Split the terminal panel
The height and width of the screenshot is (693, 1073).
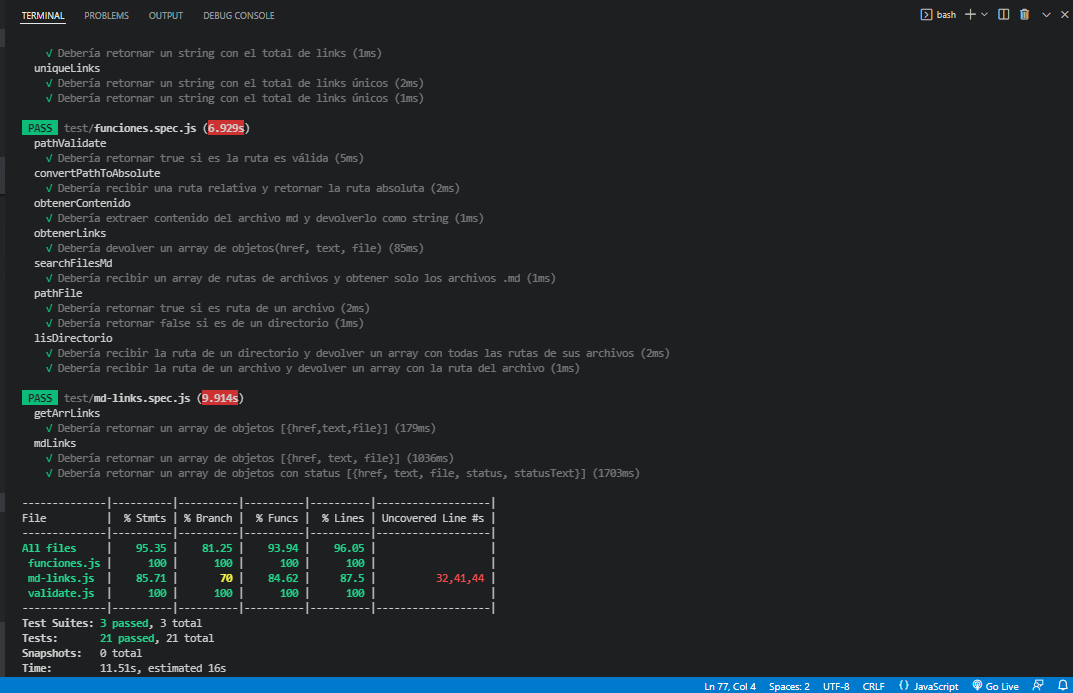1003,14
